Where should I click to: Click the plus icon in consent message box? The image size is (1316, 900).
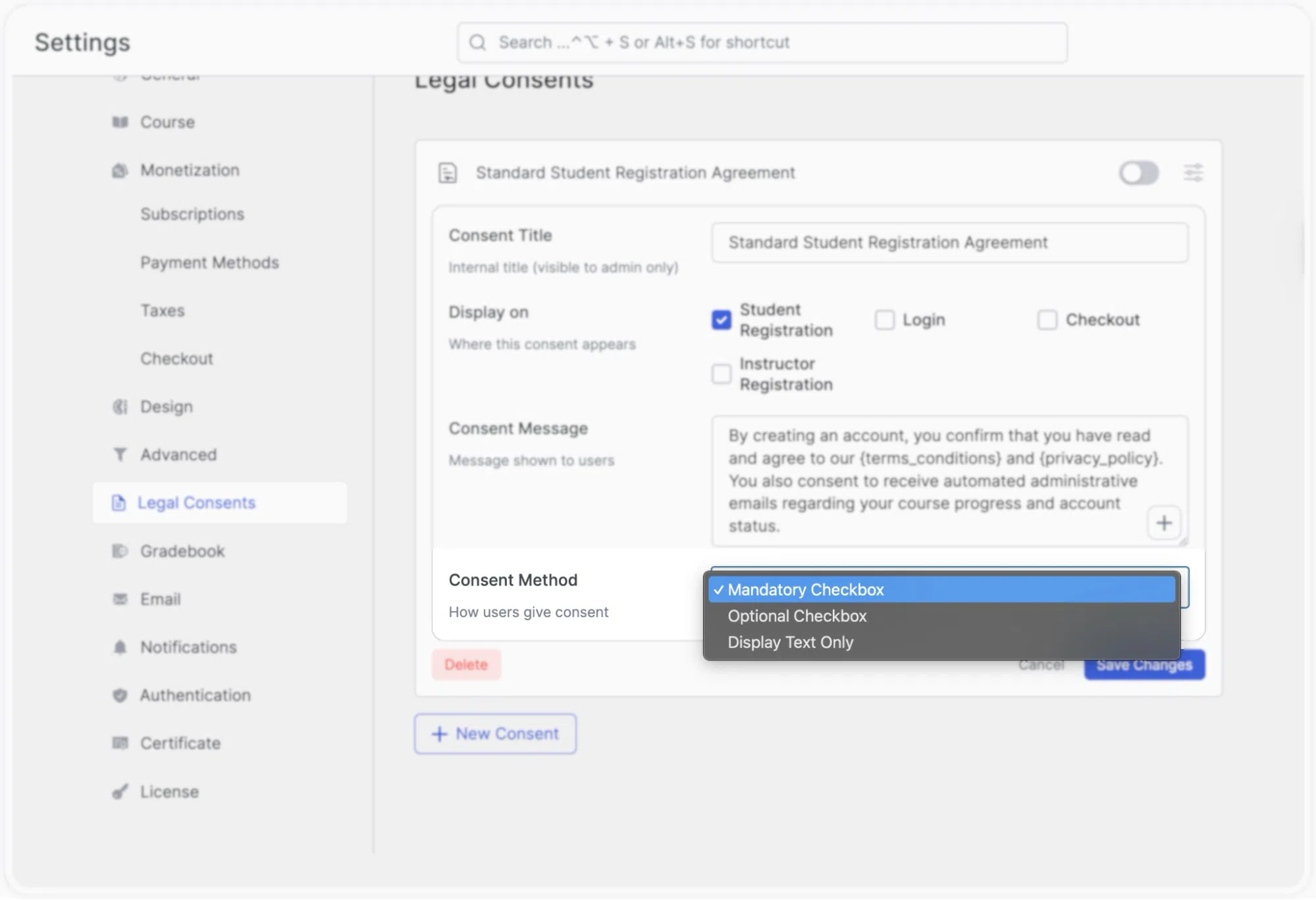coord(1164,523)
